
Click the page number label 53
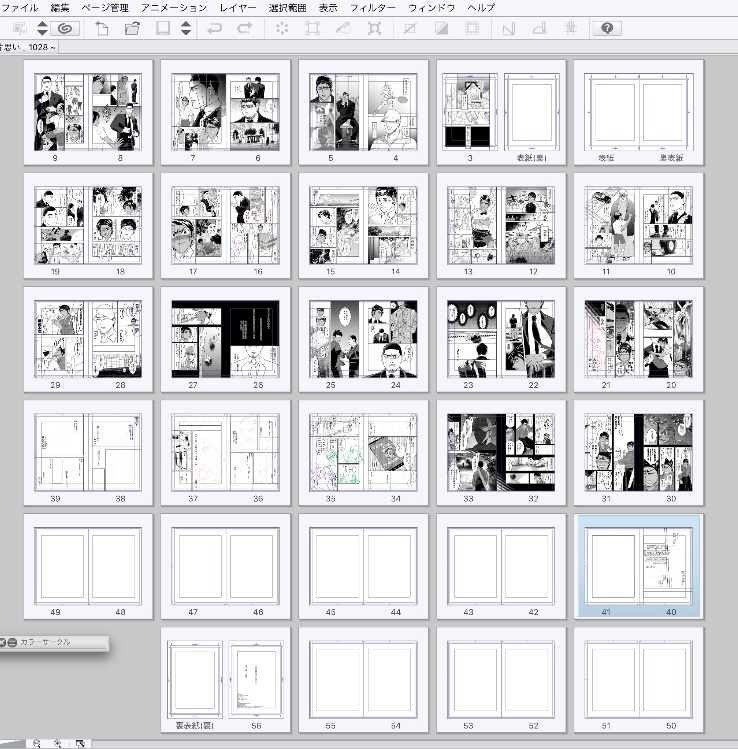tap(468, 726)
